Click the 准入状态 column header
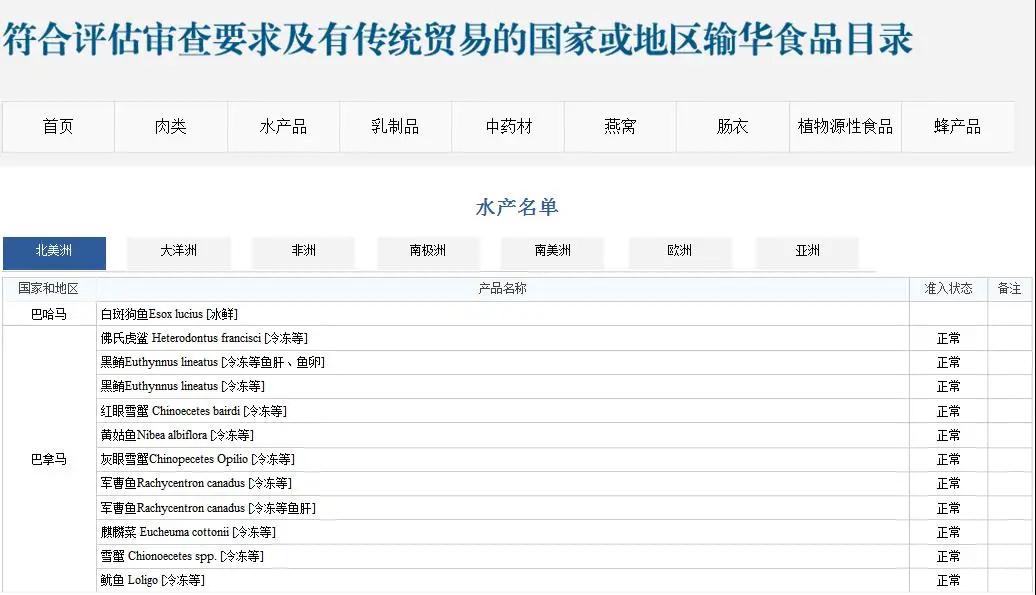Screen dimensions: 1036x595 [948, 289]
